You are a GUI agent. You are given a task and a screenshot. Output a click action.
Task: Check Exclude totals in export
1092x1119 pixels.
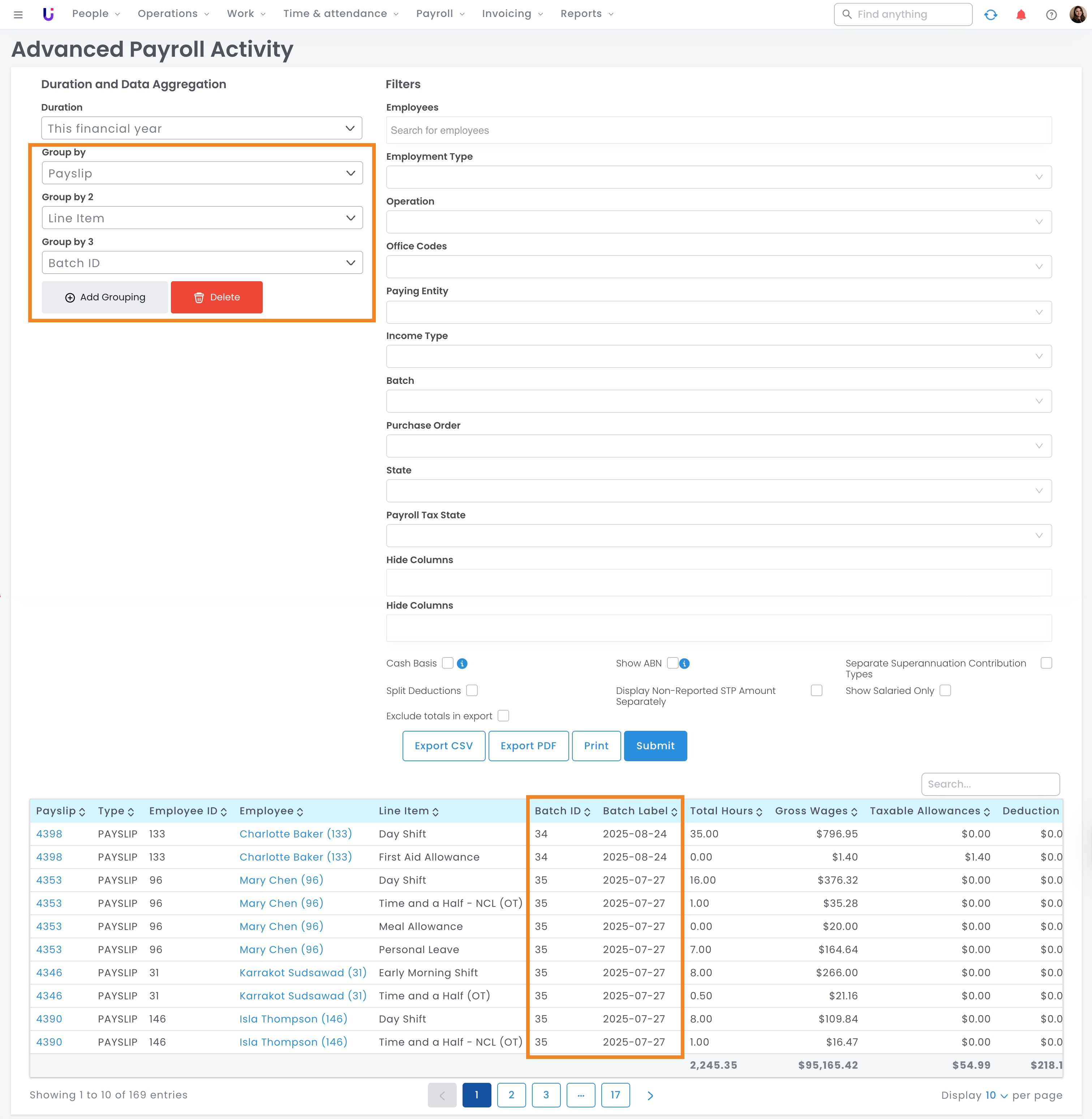(x=504, y=716)
